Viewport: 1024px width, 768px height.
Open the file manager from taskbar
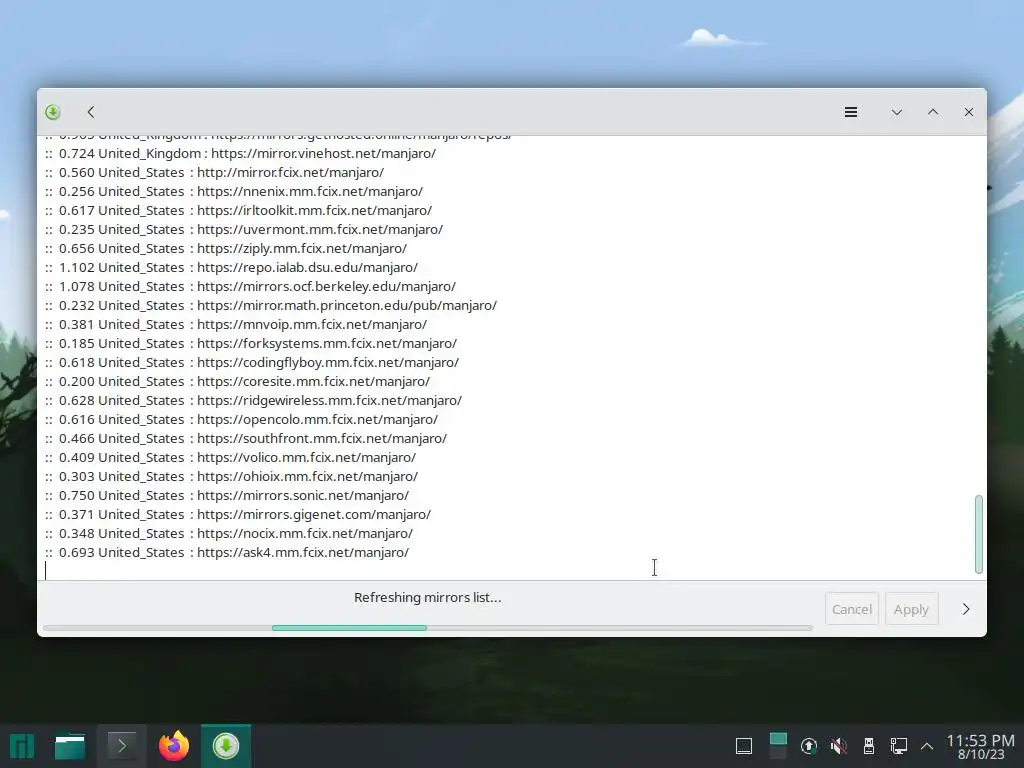click(70, 746)
